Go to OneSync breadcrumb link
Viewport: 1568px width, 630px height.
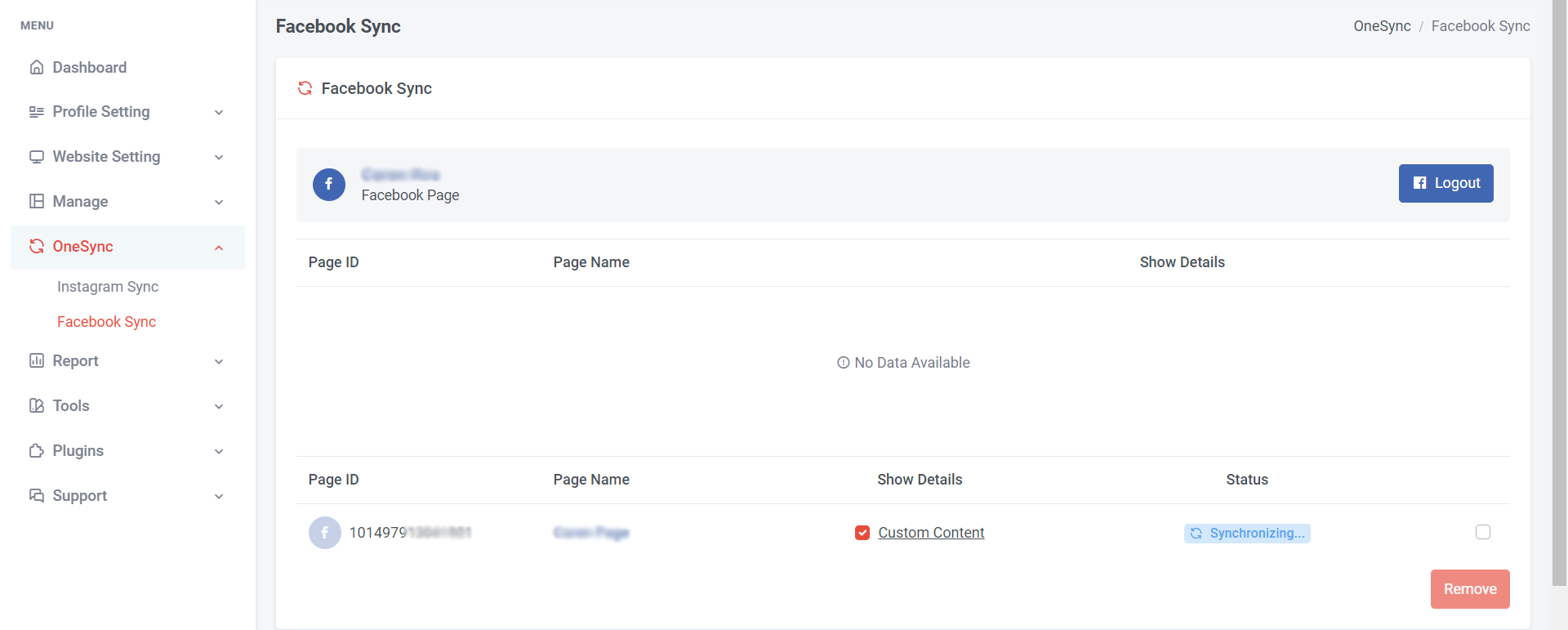coord(1382,26)
